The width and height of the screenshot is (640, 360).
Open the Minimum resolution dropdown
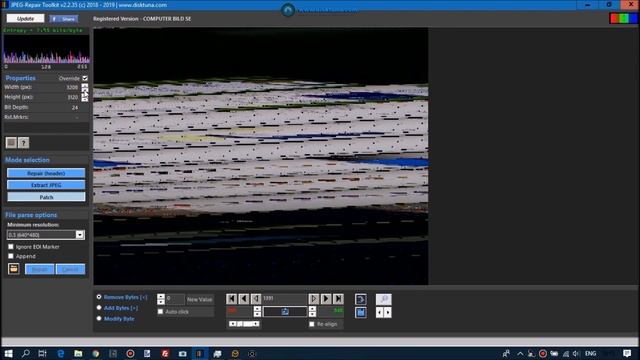tap(80, 235)
